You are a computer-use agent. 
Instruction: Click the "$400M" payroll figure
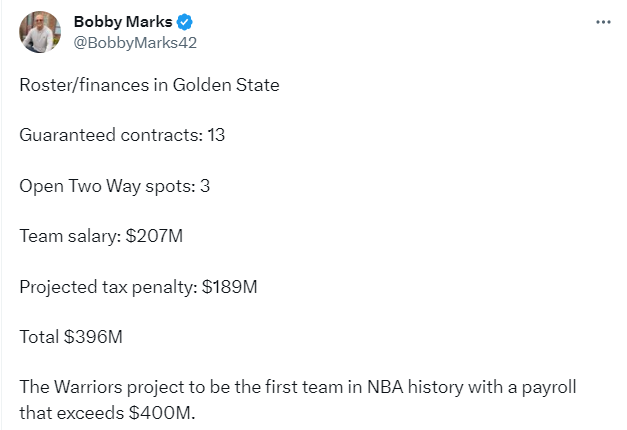169,411
